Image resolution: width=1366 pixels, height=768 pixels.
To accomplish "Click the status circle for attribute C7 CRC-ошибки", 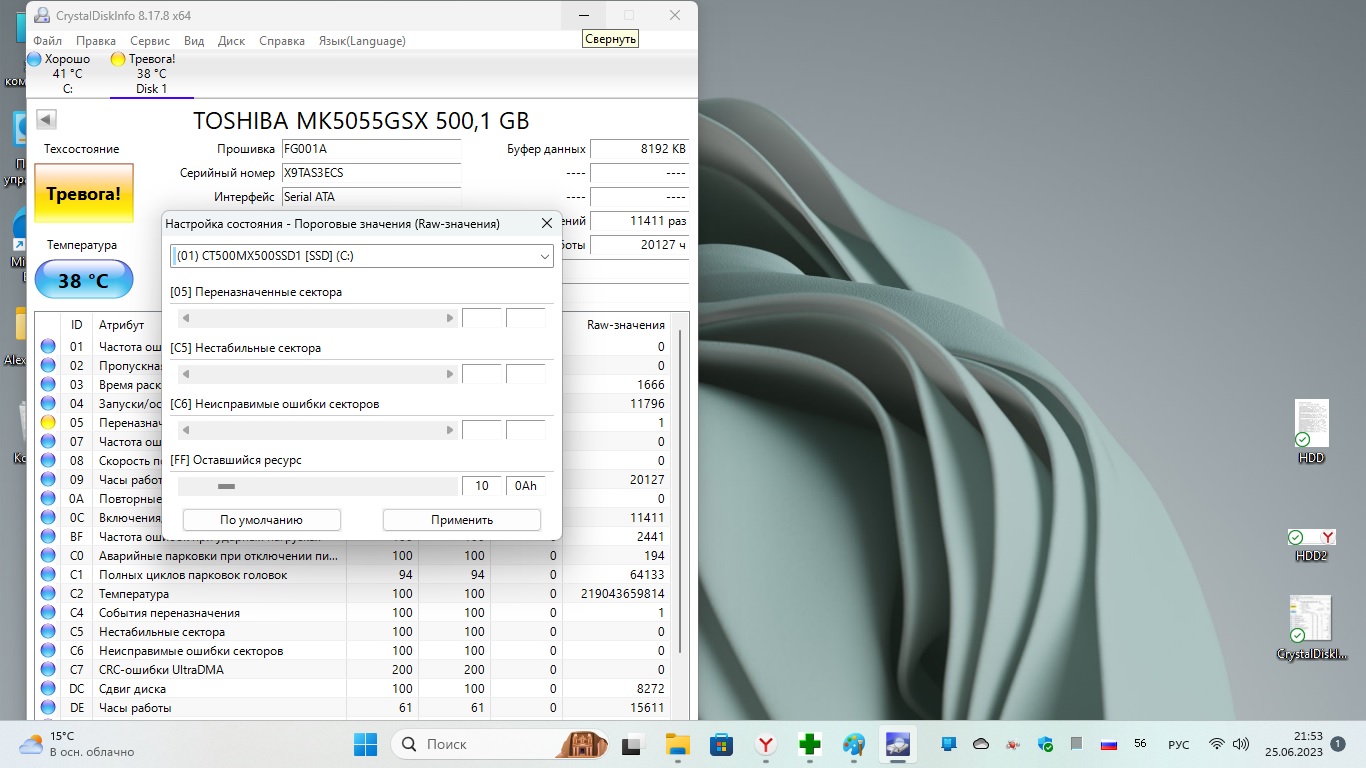I will [x=48, y=670].
